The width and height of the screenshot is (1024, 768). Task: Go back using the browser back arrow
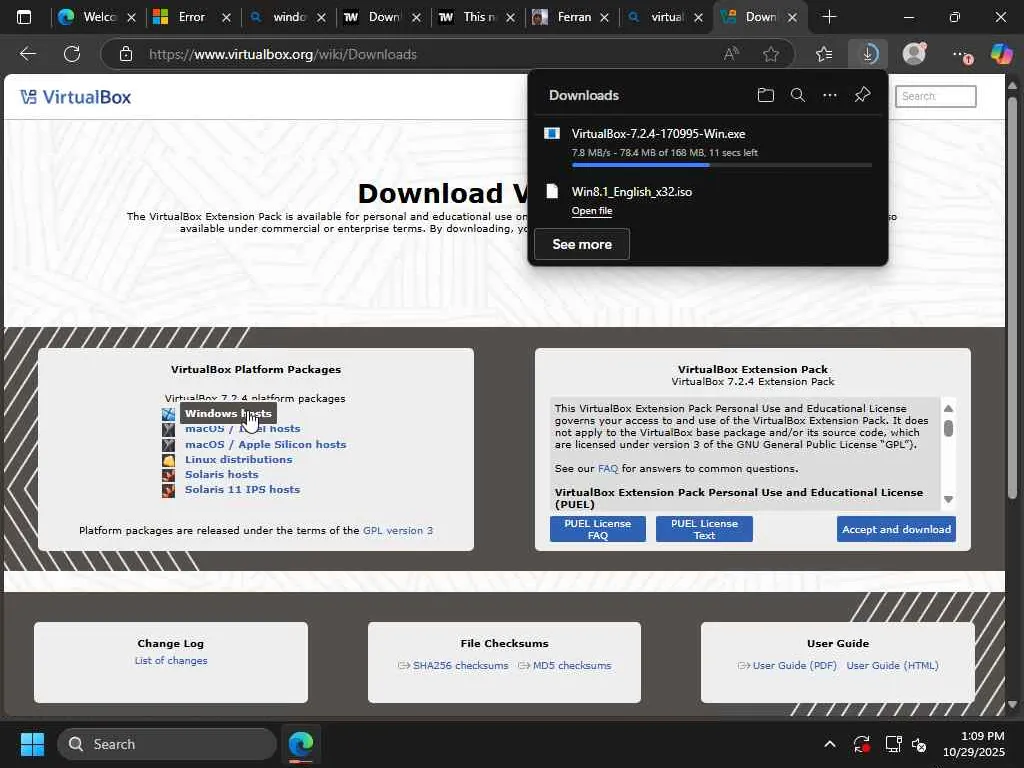[x=27, y=54]
